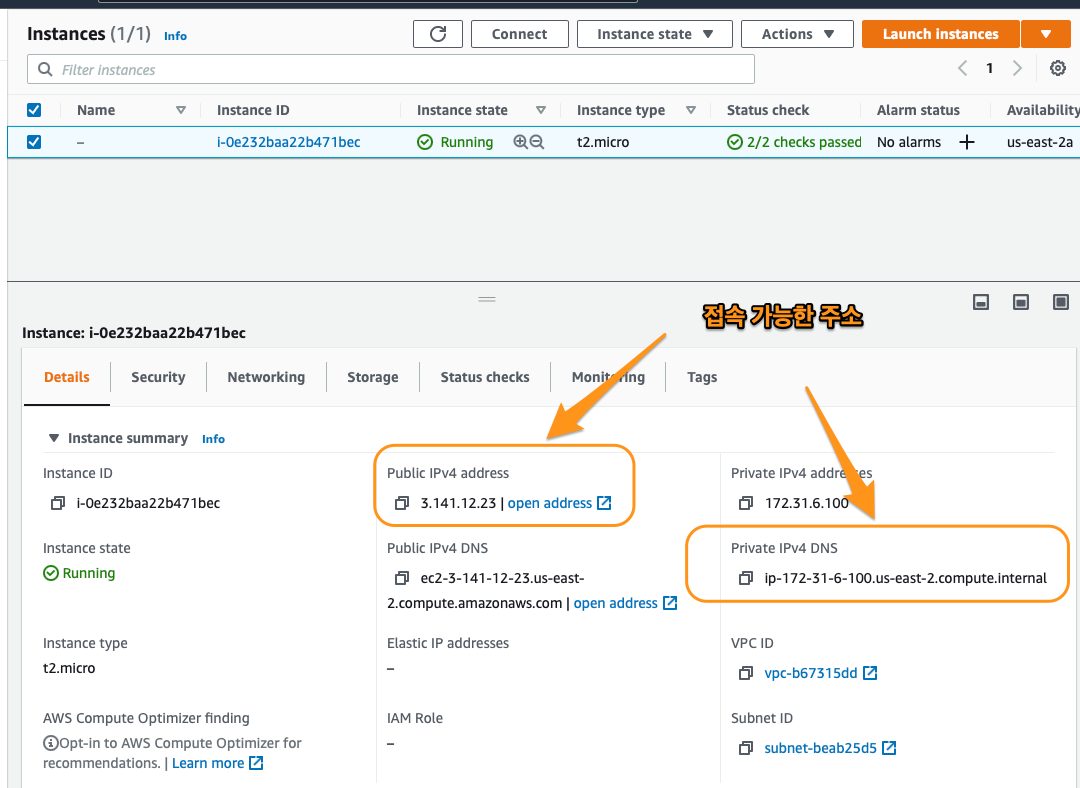This screenshot has width=1080, height=788.
Task: Open the Actions dropdown menu
Action: (797, 34)
